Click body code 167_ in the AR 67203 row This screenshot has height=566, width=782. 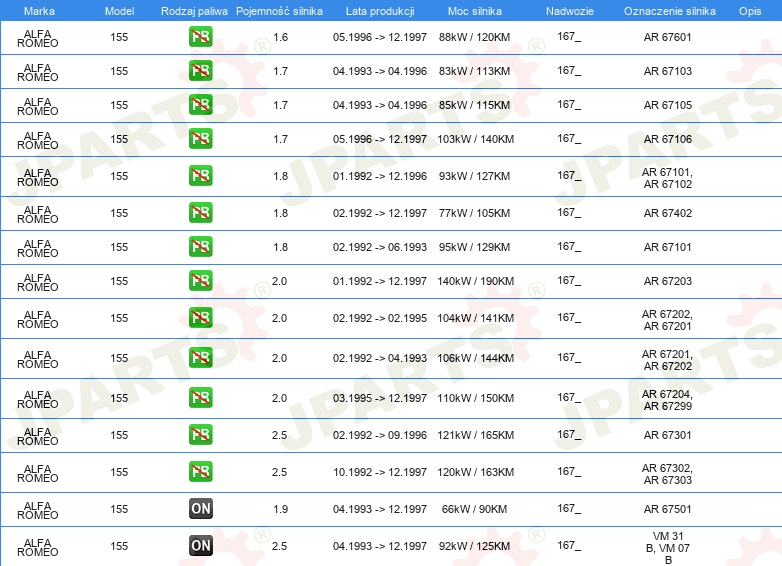(569, 281)
